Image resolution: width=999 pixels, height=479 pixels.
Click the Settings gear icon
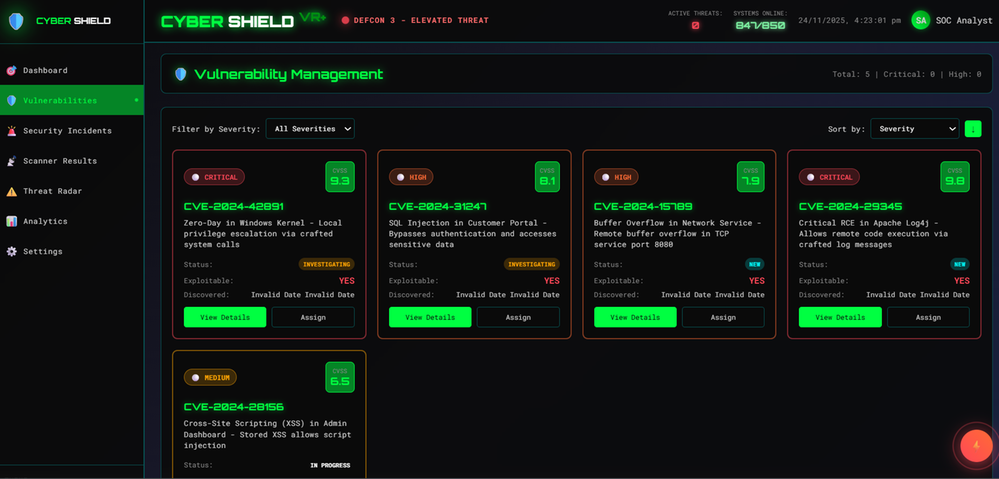11,252
